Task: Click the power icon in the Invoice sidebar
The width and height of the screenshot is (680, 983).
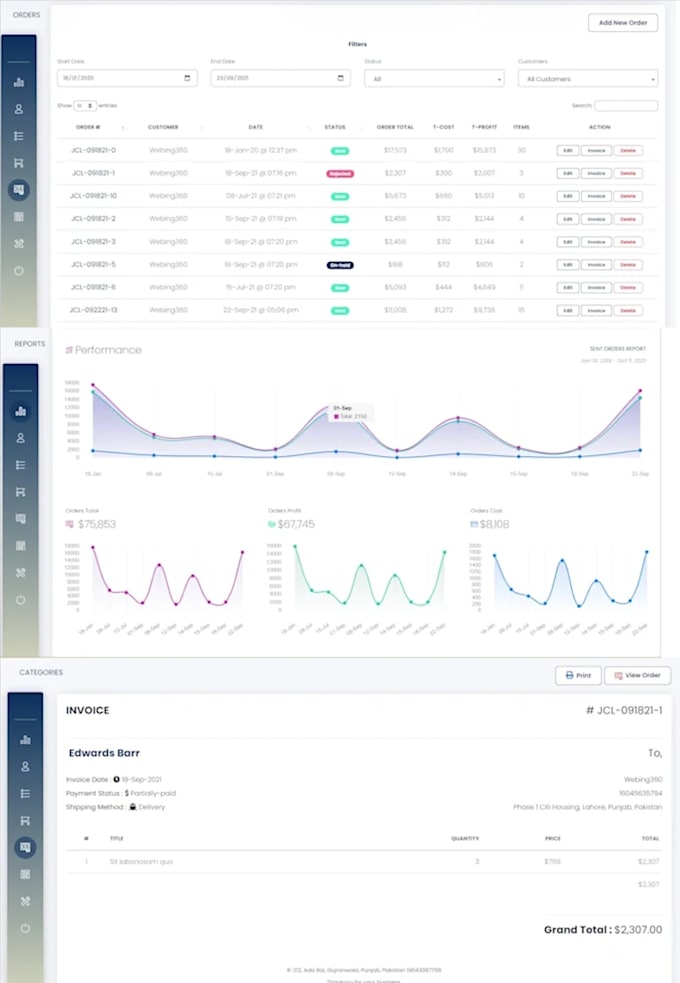Action: click(25, 928)
